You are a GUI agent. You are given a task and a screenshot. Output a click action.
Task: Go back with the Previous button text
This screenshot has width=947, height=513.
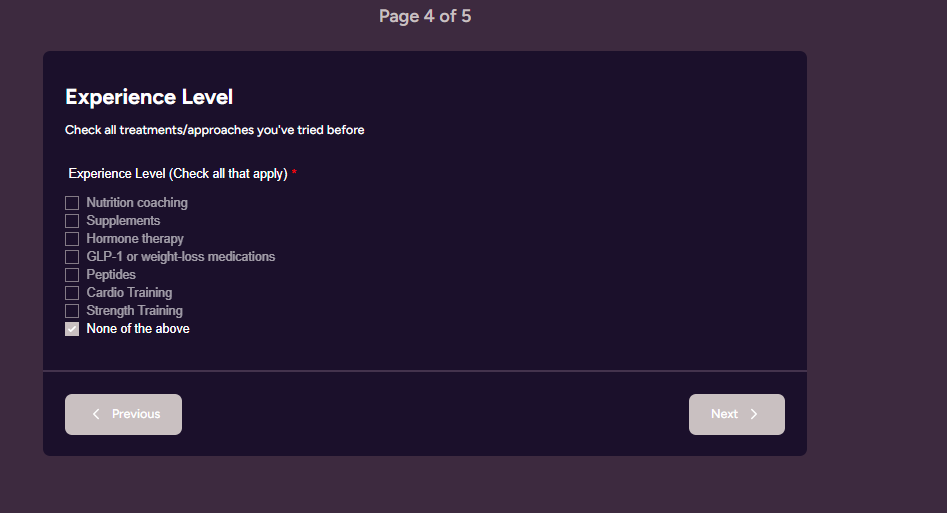point(136,414)
